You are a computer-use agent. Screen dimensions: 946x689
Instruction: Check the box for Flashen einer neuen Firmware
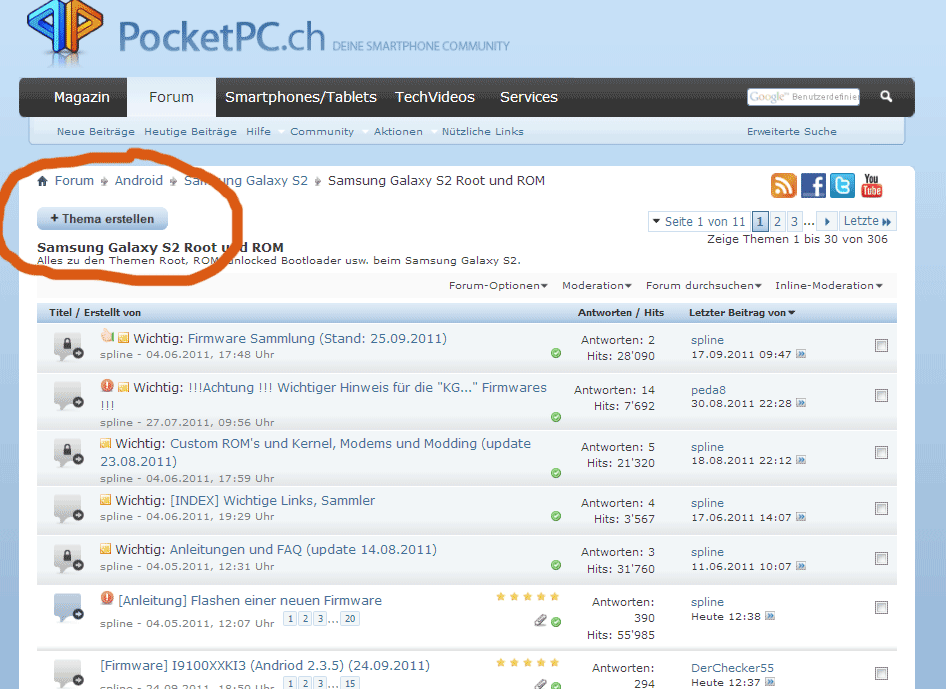click(x=881, y=608)
